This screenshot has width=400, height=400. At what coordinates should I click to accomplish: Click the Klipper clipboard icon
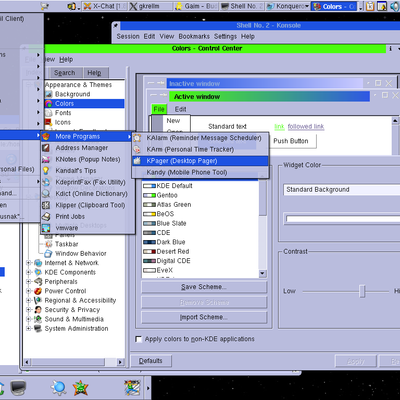pyautogui.click(x=46, y=205)
